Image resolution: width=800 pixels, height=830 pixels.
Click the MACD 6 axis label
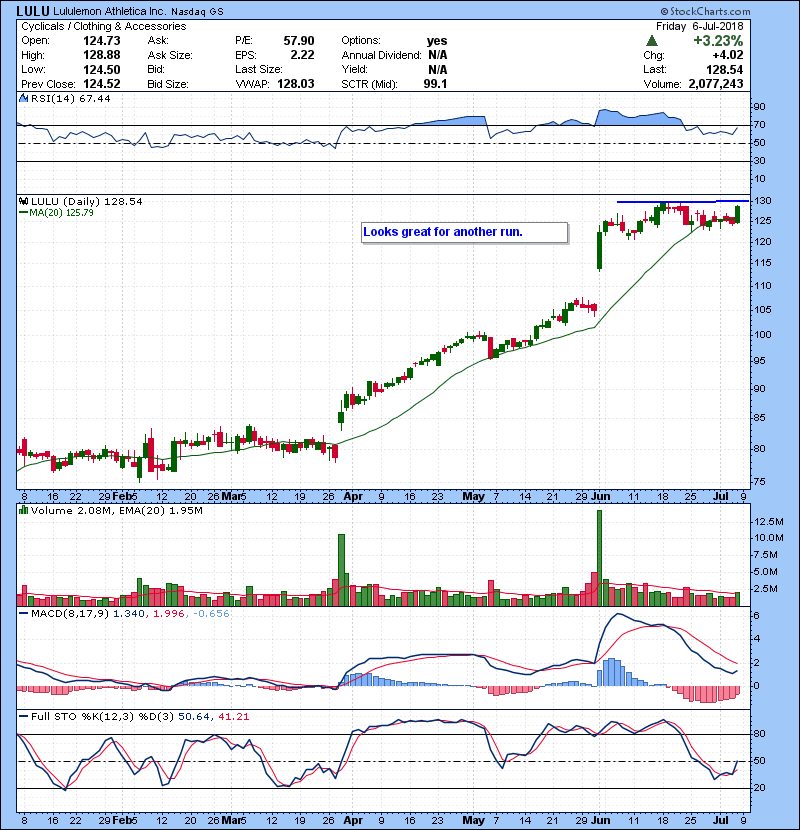(757, 616)
